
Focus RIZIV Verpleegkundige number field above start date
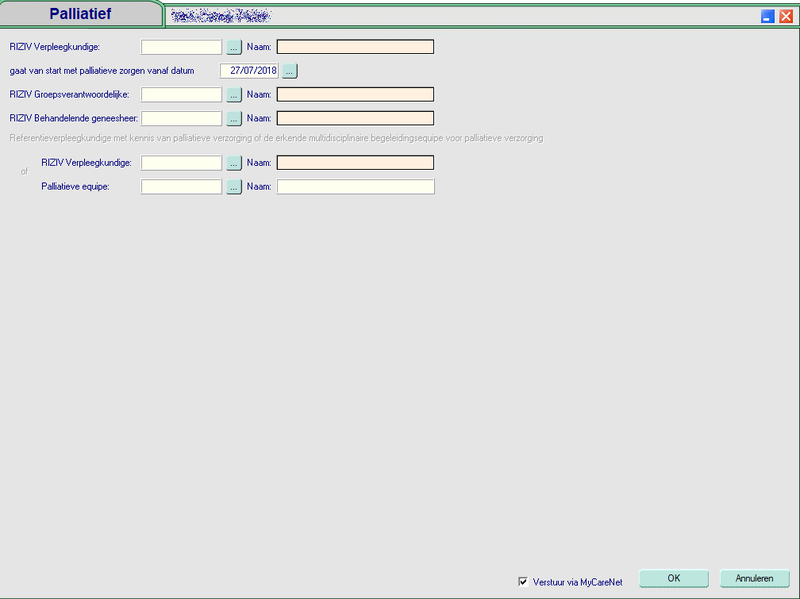[181, 47]
